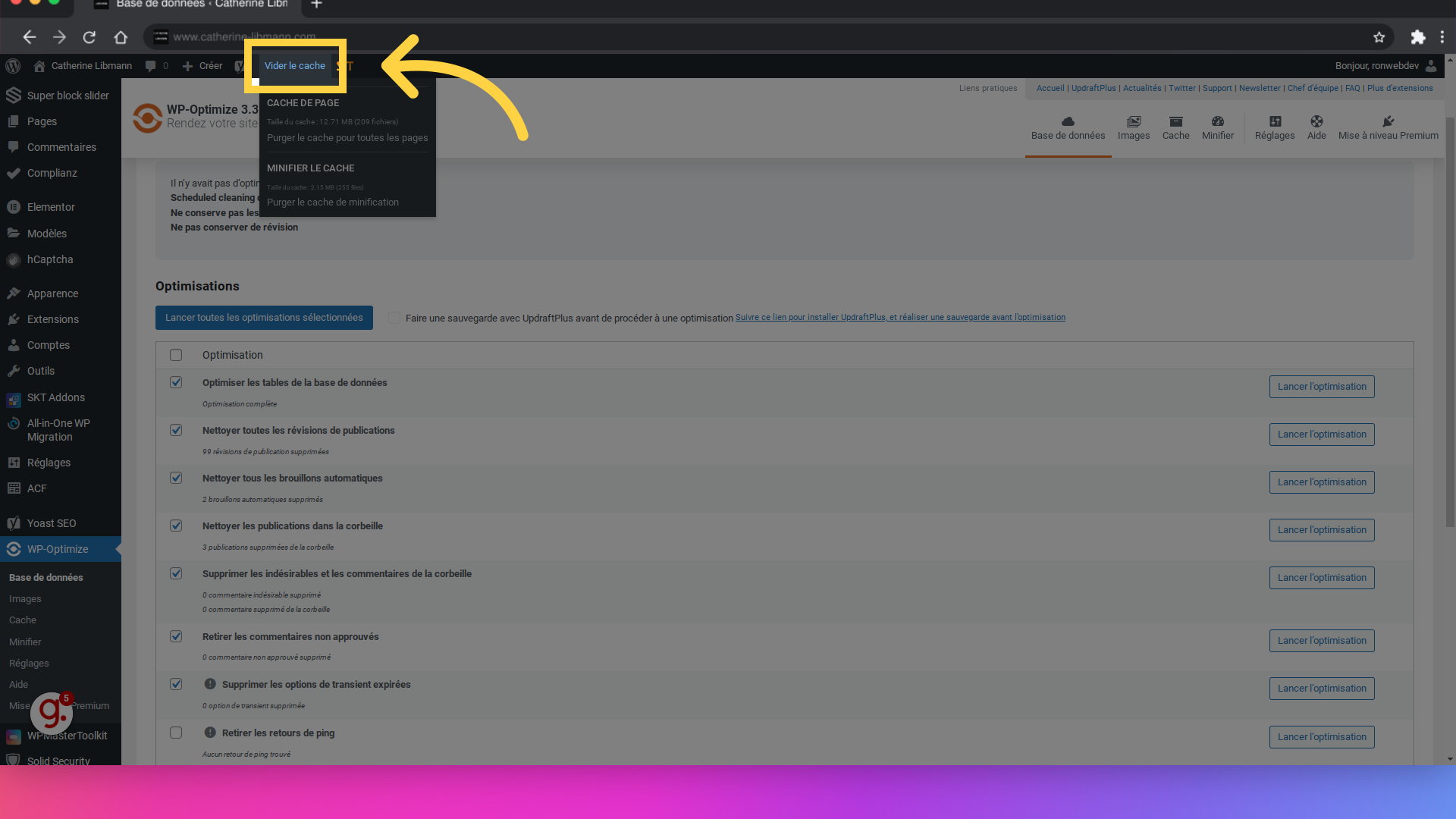Launch optimisation for retours de ping
The image size is (1456, 819).
click(x=1322, y=737)
